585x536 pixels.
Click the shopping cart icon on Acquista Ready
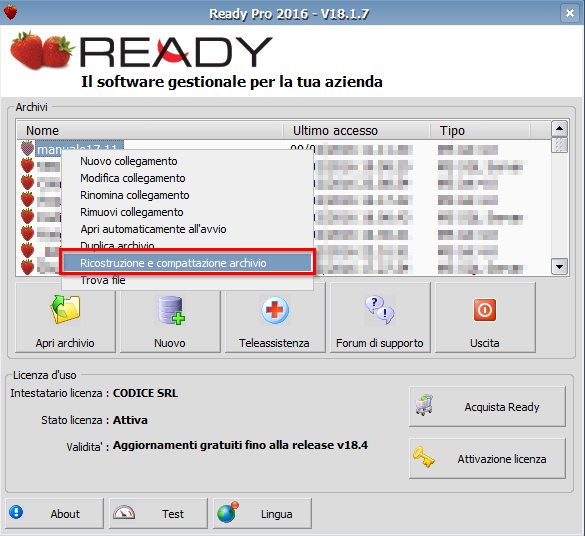click(424, 405)
